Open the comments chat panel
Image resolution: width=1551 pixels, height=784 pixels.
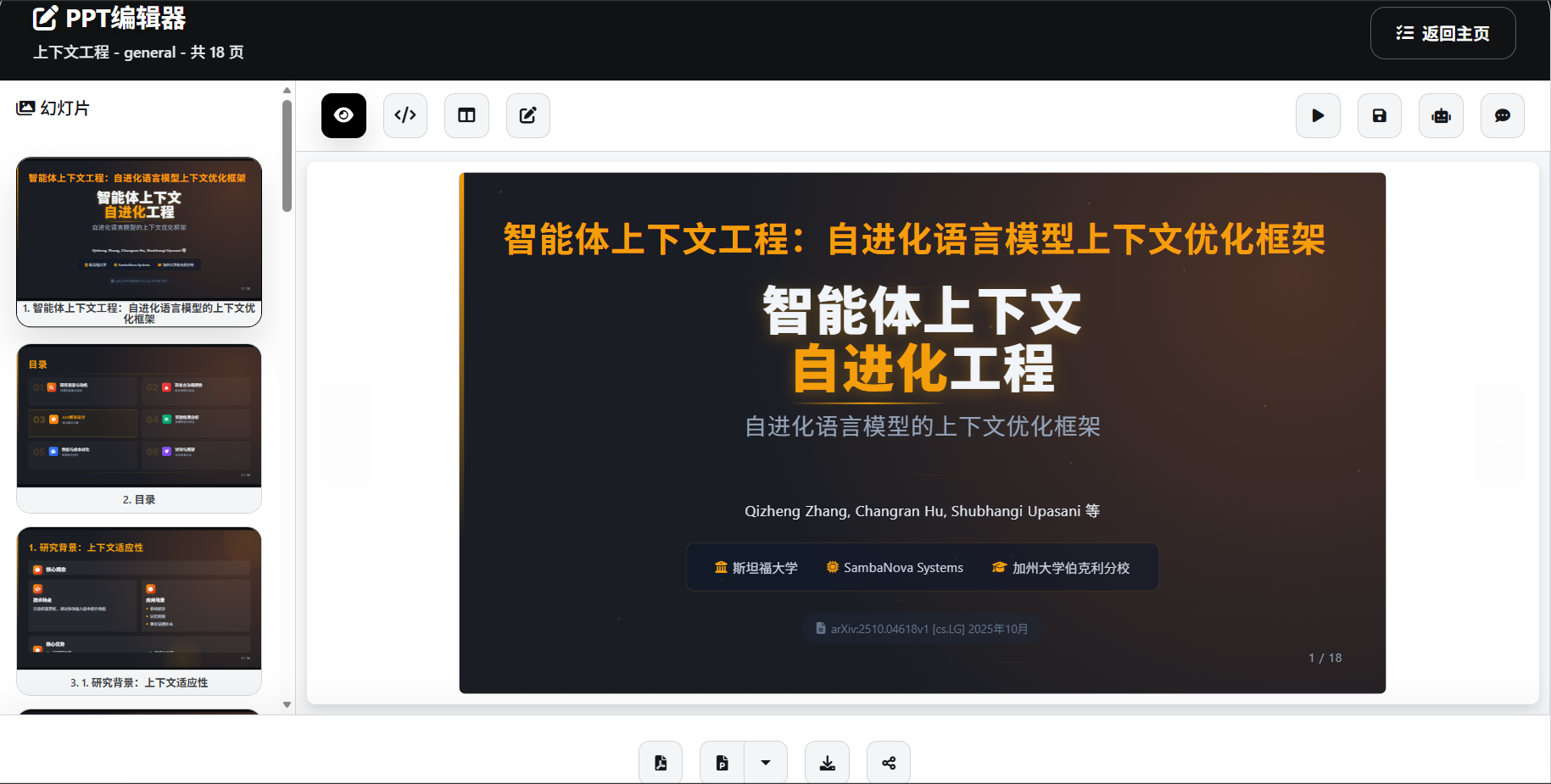click(x=1502, y=115)
